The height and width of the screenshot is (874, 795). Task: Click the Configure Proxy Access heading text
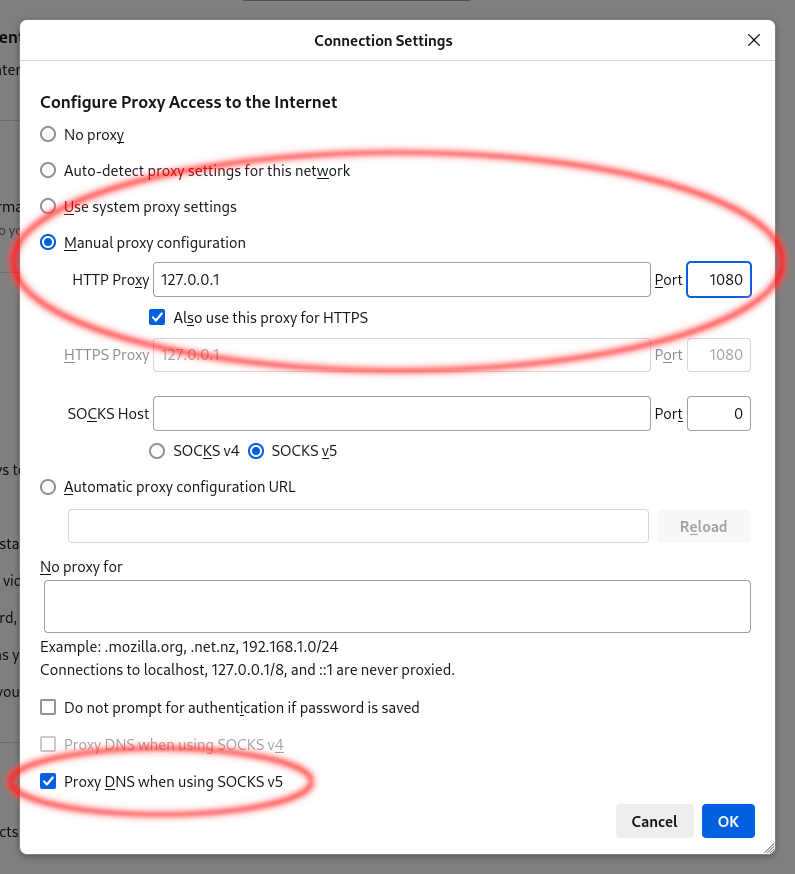188,103
